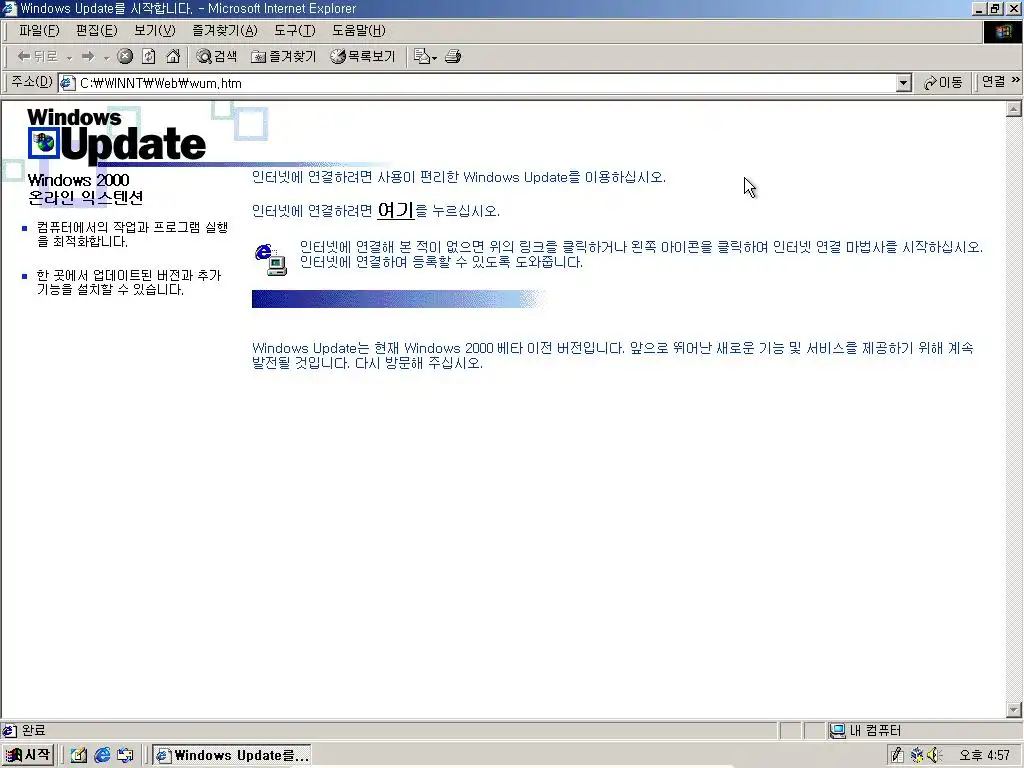Click the Windows Update logo icon
The width and height of the screenshot is (1024, 768).
(x=44, y=142)
